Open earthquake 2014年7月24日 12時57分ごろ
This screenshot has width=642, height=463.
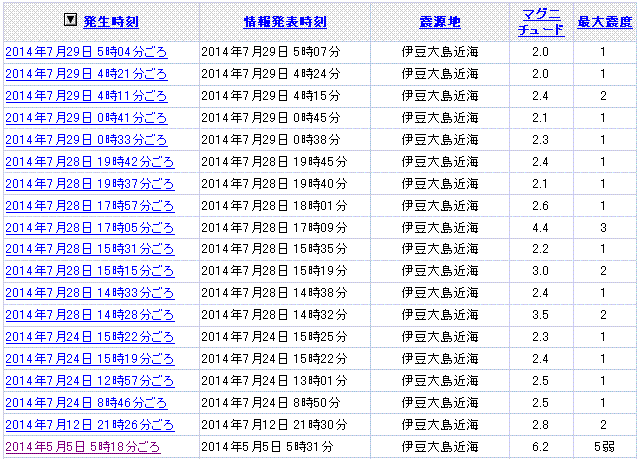point(90,382)
